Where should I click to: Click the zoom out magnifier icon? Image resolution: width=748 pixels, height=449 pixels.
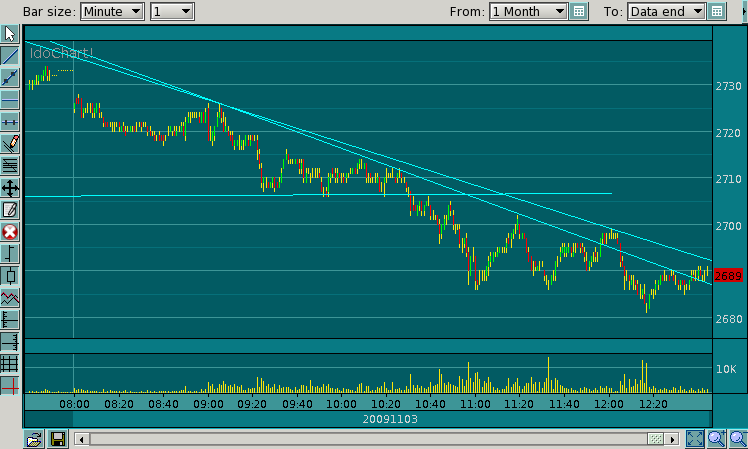738,439
